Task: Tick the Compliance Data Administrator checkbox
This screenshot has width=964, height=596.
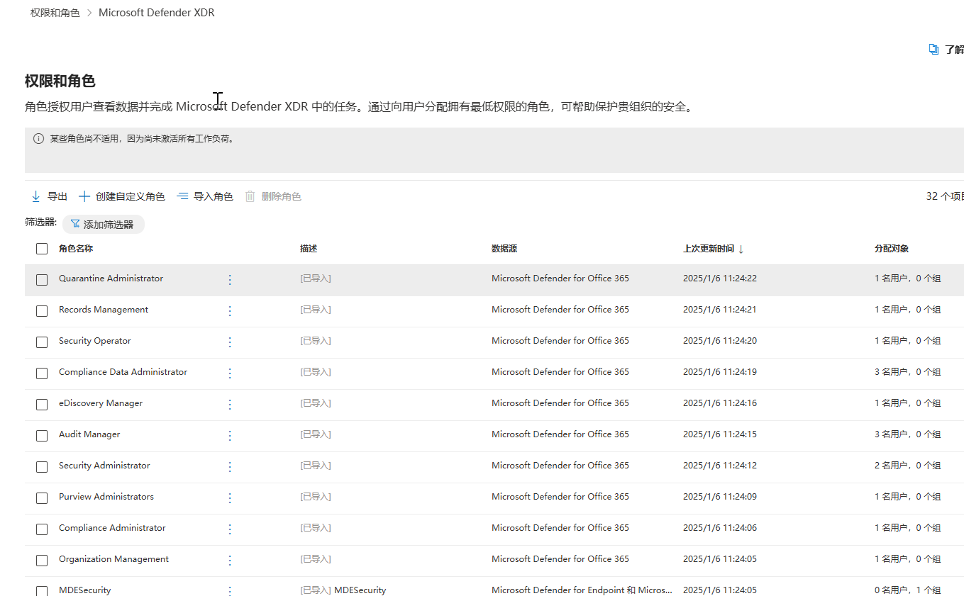Action: click(x=42, y=373)
